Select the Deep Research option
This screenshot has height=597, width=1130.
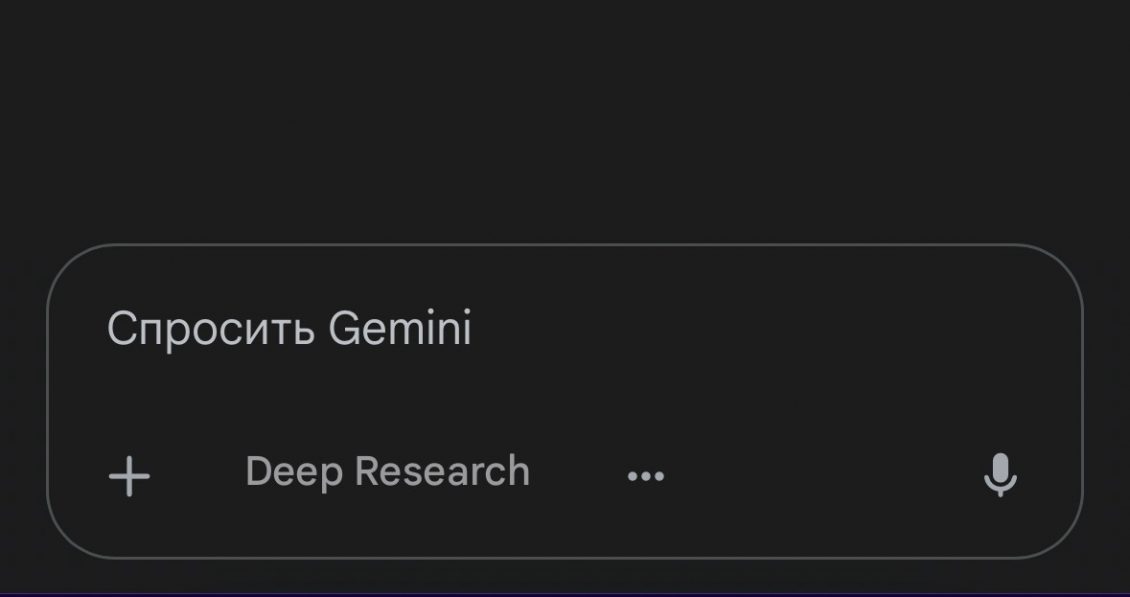point(387,472)
